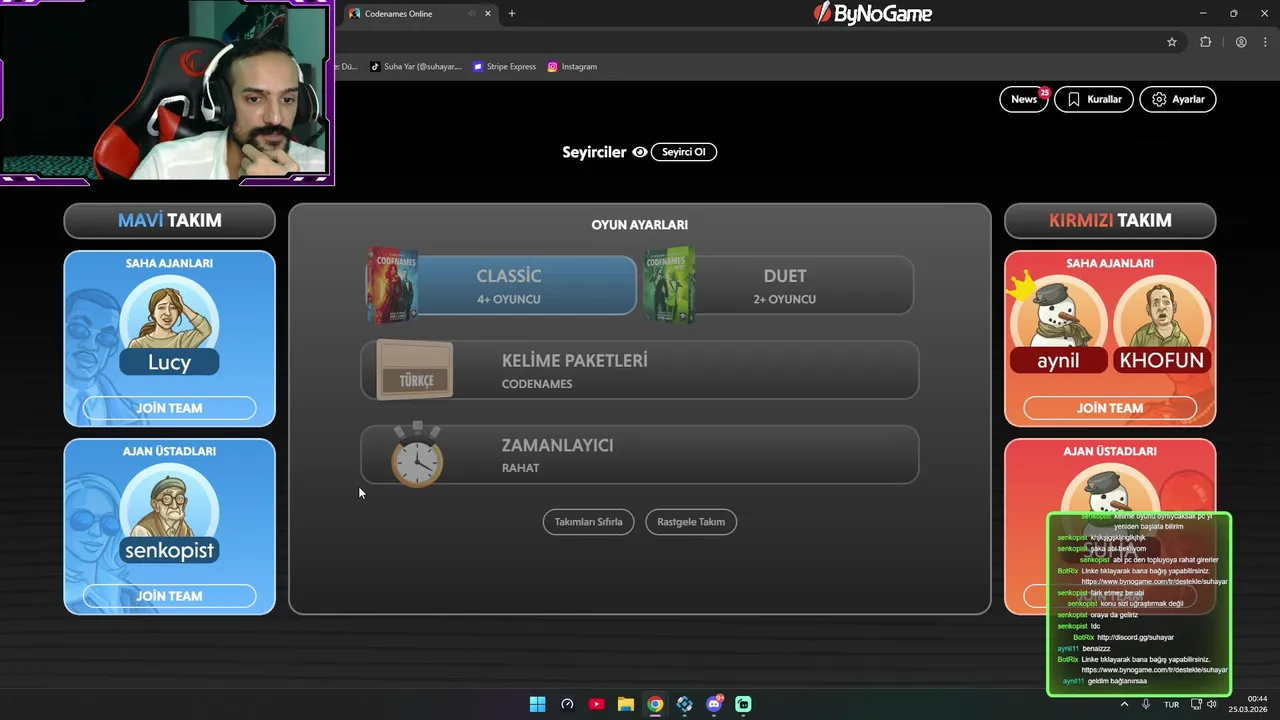1280x720 pixels.
Task: Click Lucy's player avatar
Action: pyautogui.click(x=169, y=318)
